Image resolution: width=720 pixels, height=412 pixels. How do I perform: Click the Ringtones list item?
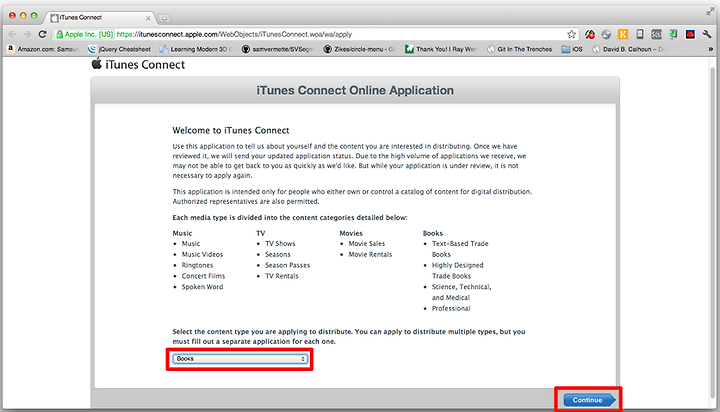(x=197, y=265)
